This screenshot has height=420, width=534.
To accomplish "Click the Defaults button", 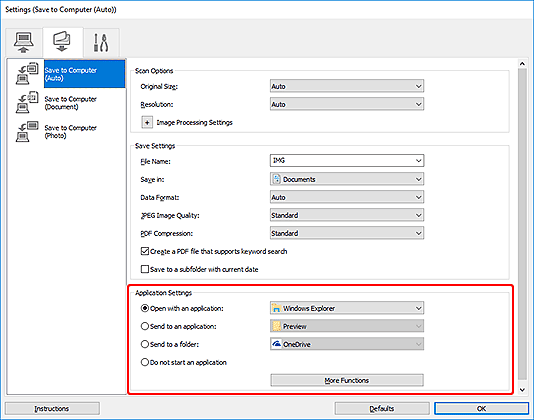I will [382, 408].
